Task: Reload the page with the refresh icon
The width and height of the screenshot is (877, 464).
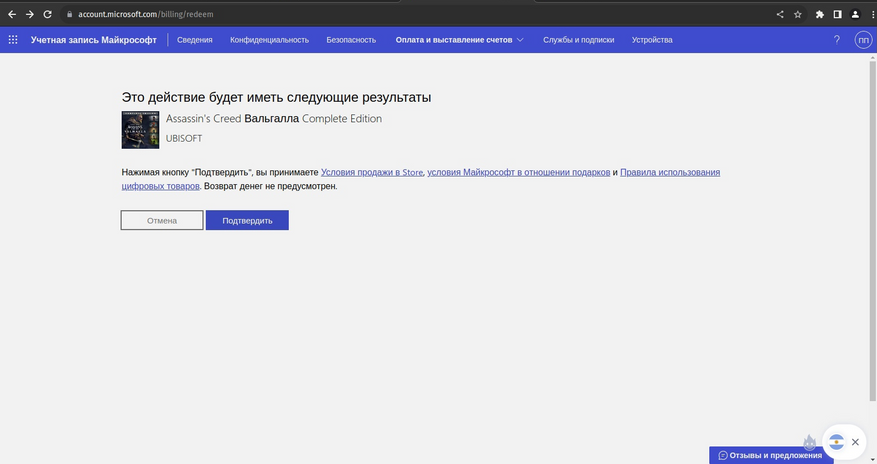Action: (x=48, y=15)
